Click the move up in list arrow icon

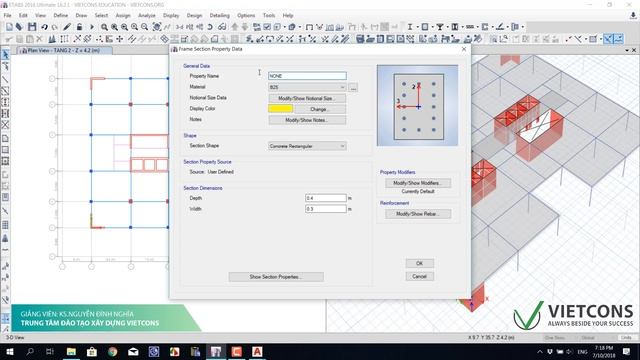(235, 27)
